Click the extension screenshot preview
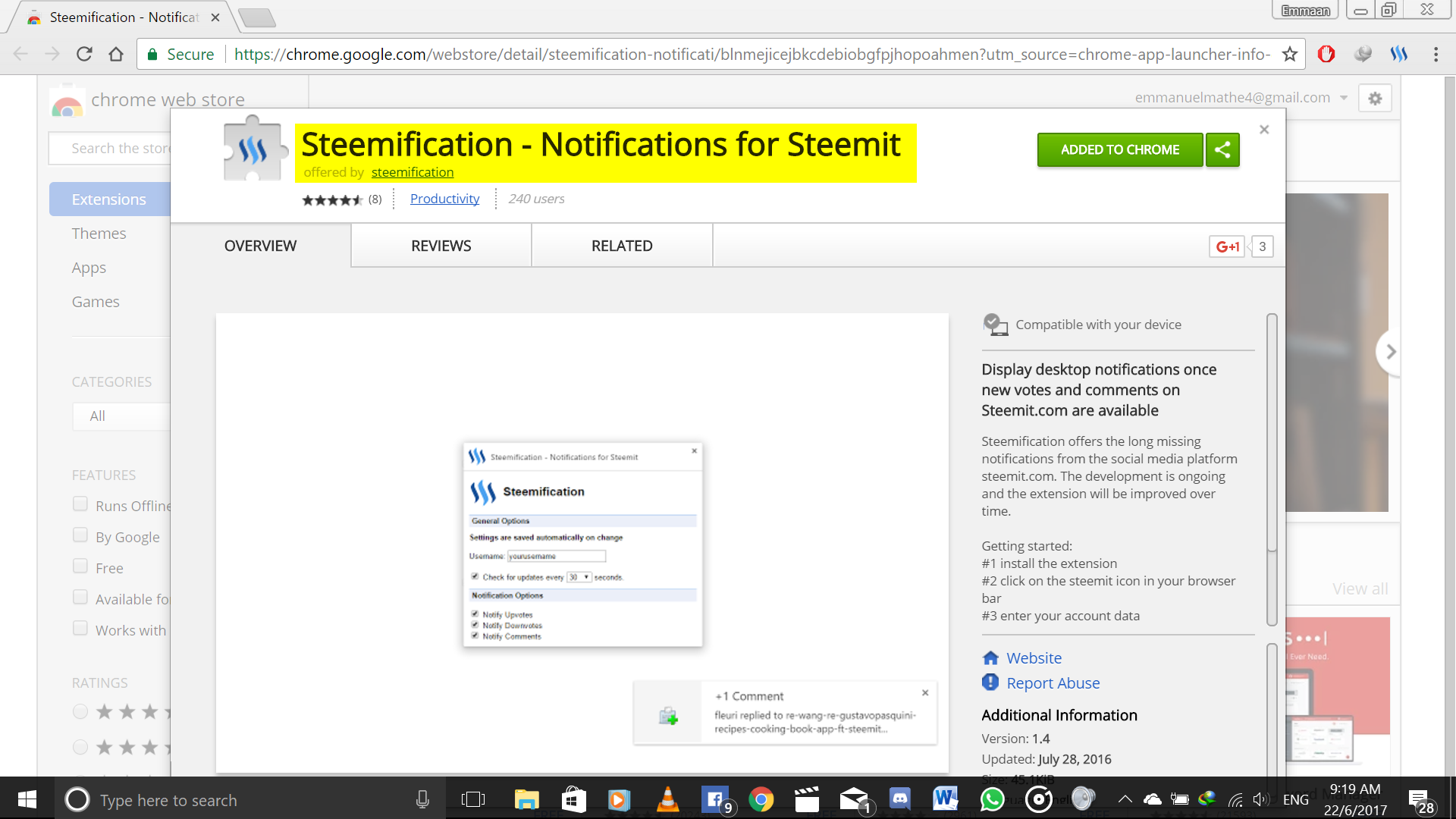1456x819 pixels. tap(582, 543)
